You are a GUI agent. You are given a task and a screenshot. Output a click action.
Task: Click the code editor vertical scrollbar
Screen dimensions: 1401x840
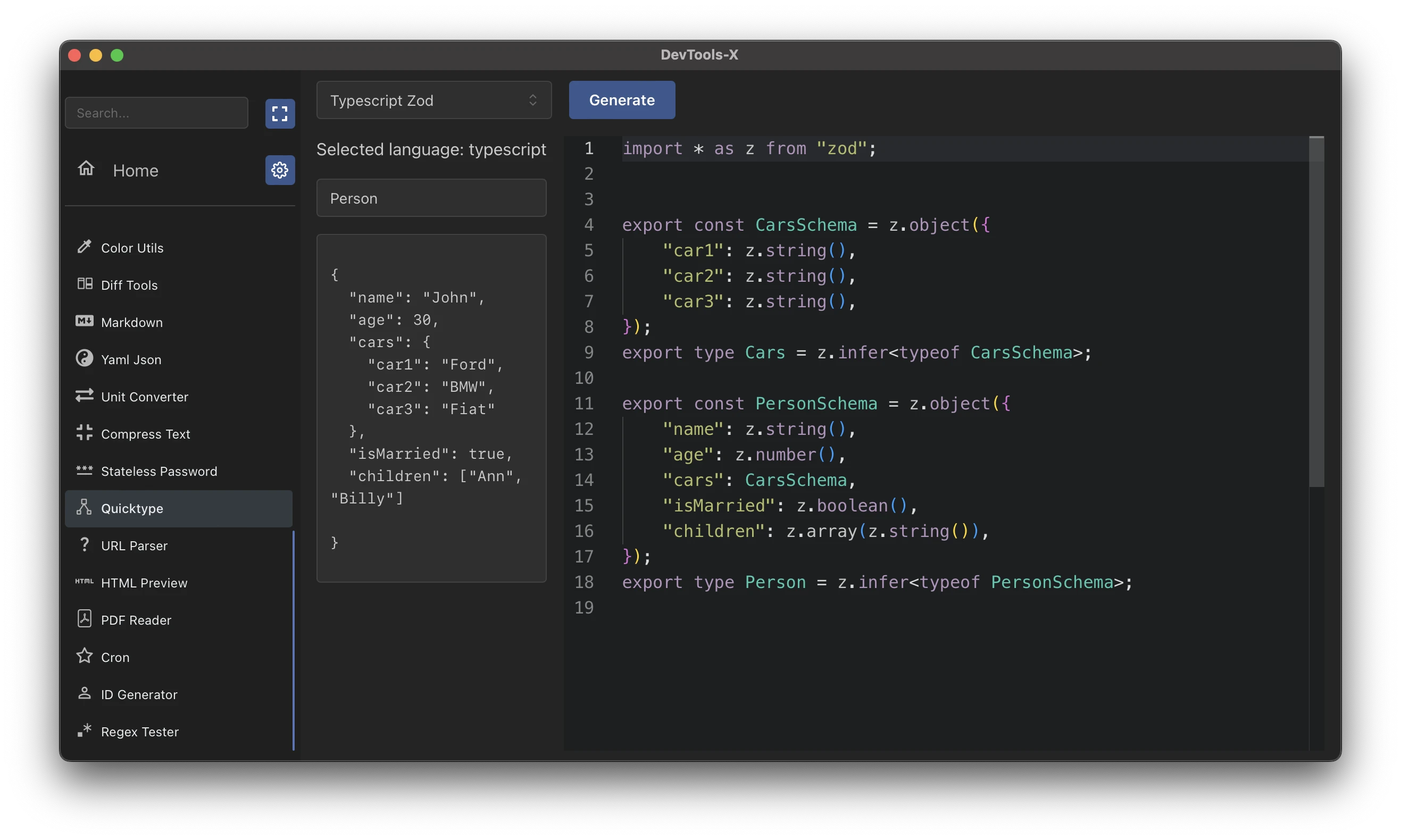pyautogui.click(x=1316, y=312)
